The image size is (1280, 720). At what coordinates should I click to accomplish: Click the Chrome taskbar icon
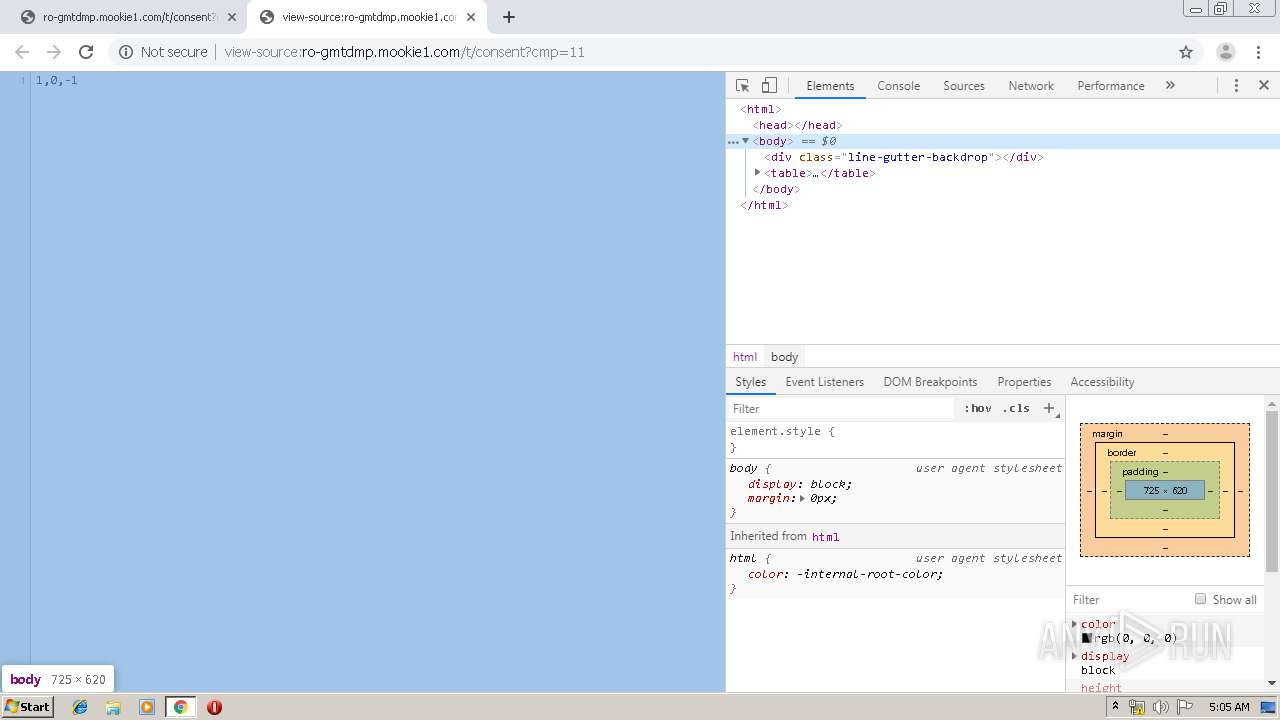click(x=180, y=707)
